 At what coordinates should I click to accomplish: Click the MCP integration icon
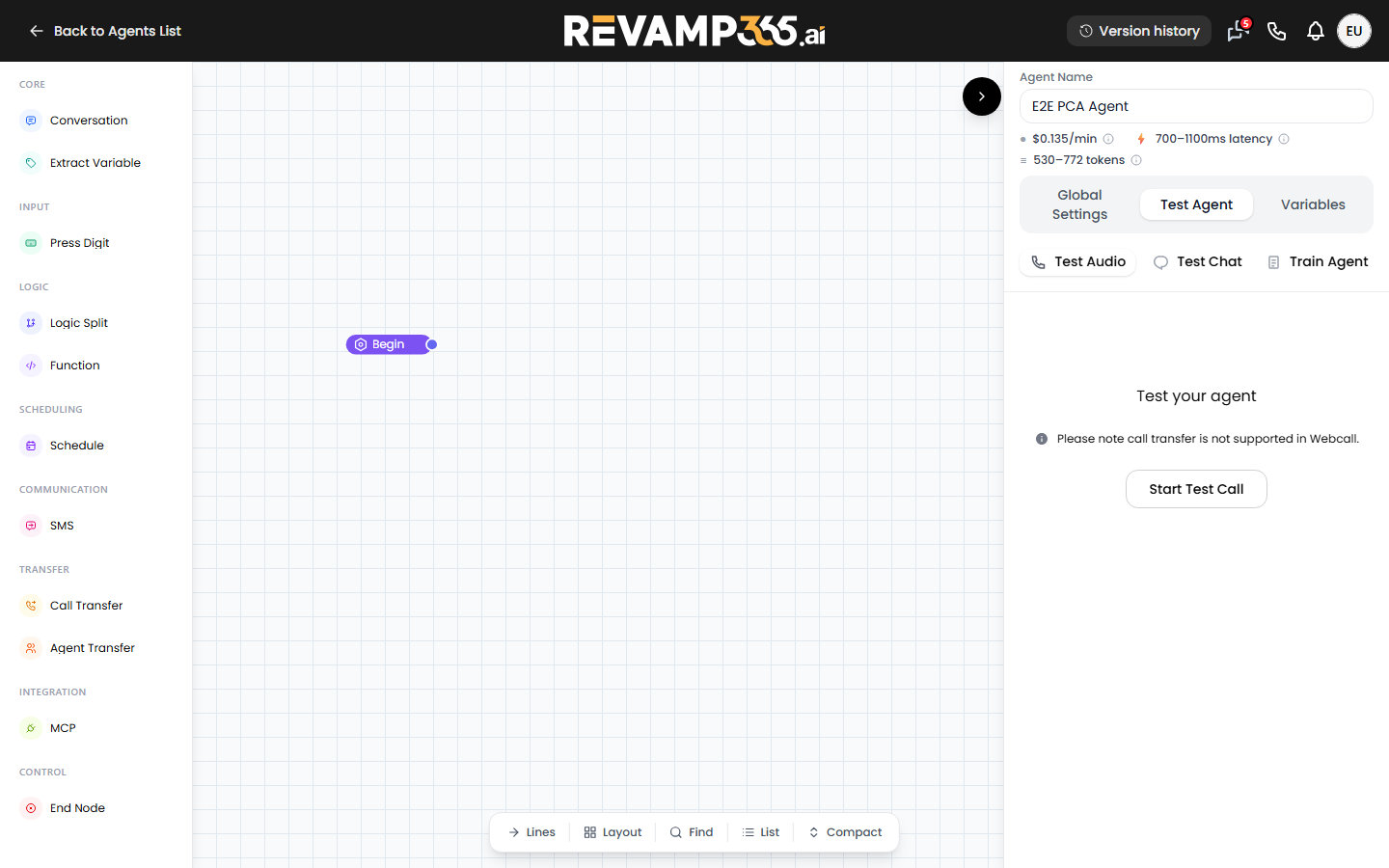pos(31,728)
